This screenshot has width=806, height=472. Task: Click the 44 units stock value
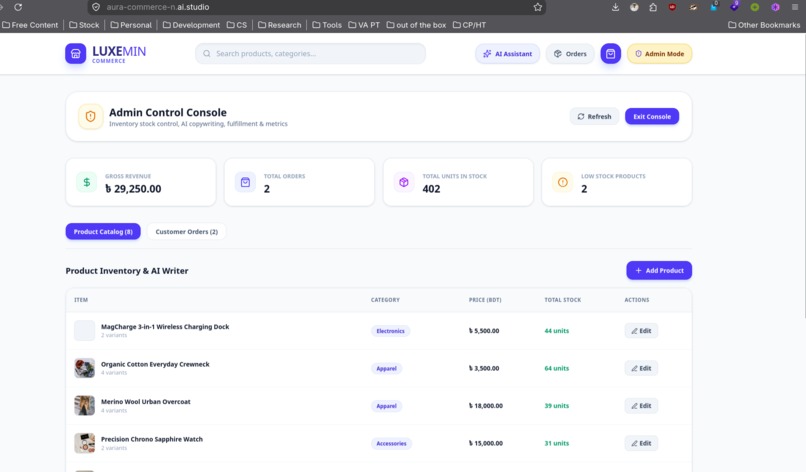(x=557, y=331)
